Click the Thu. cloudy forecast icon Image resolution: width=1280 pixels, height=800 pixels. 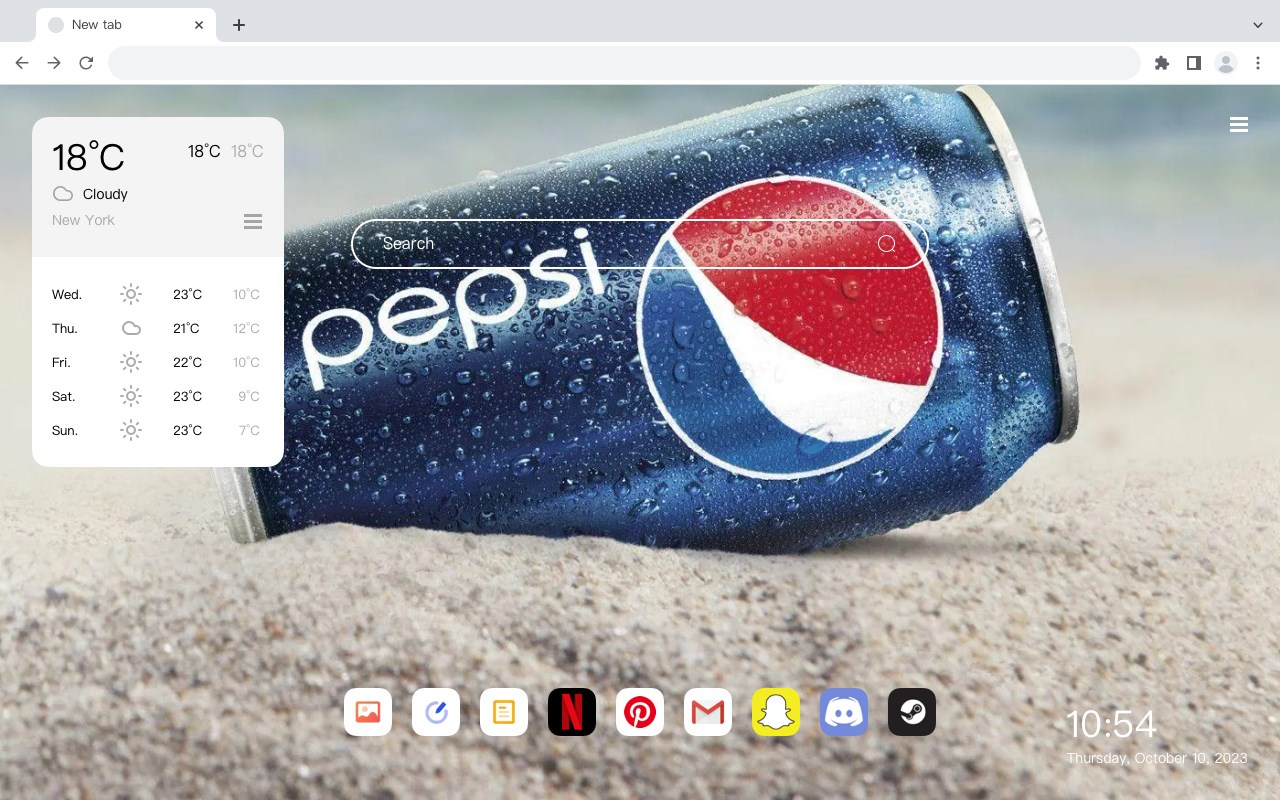click(131, 328)
